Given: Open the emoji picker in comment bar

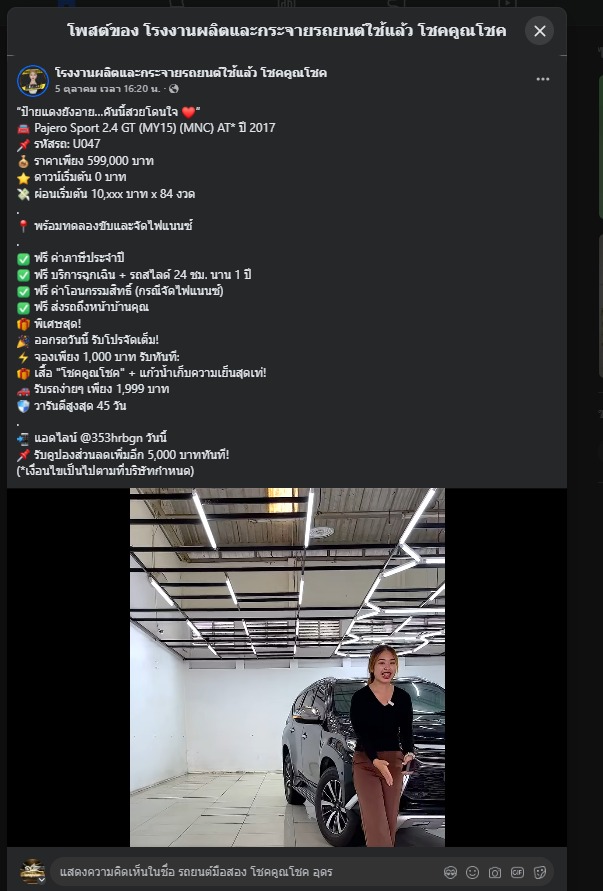Looking at the screenshot, I should [x=472, y=872].
